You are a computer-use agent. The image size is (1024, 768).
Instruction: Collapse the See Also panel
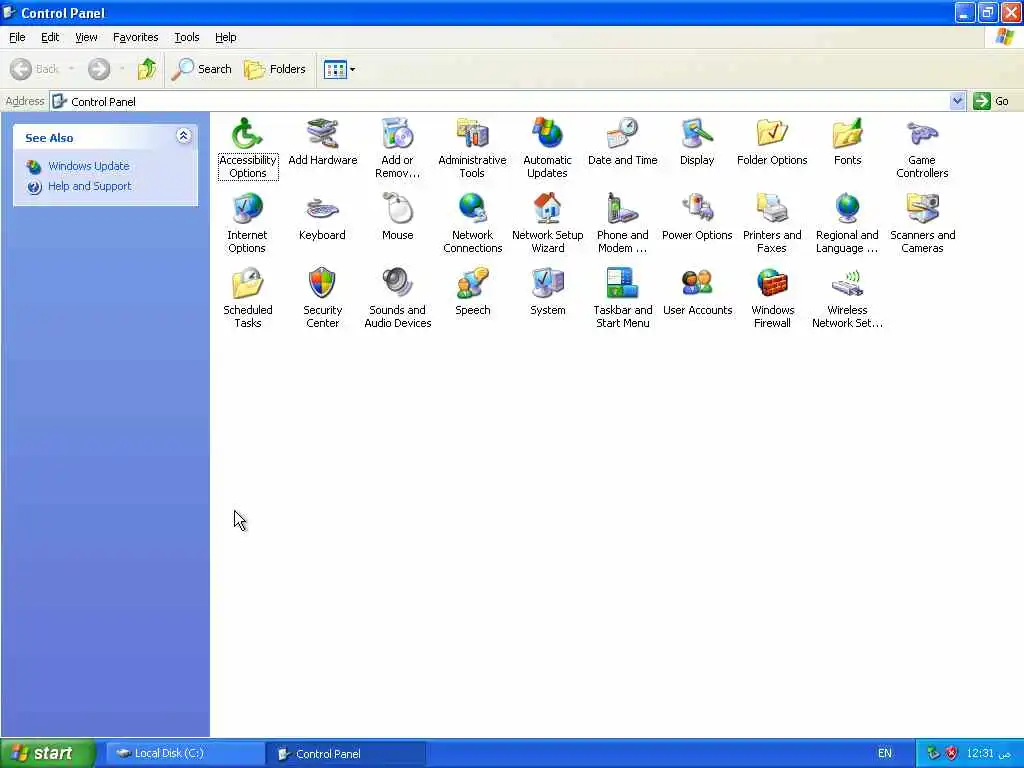pos(184,136)
